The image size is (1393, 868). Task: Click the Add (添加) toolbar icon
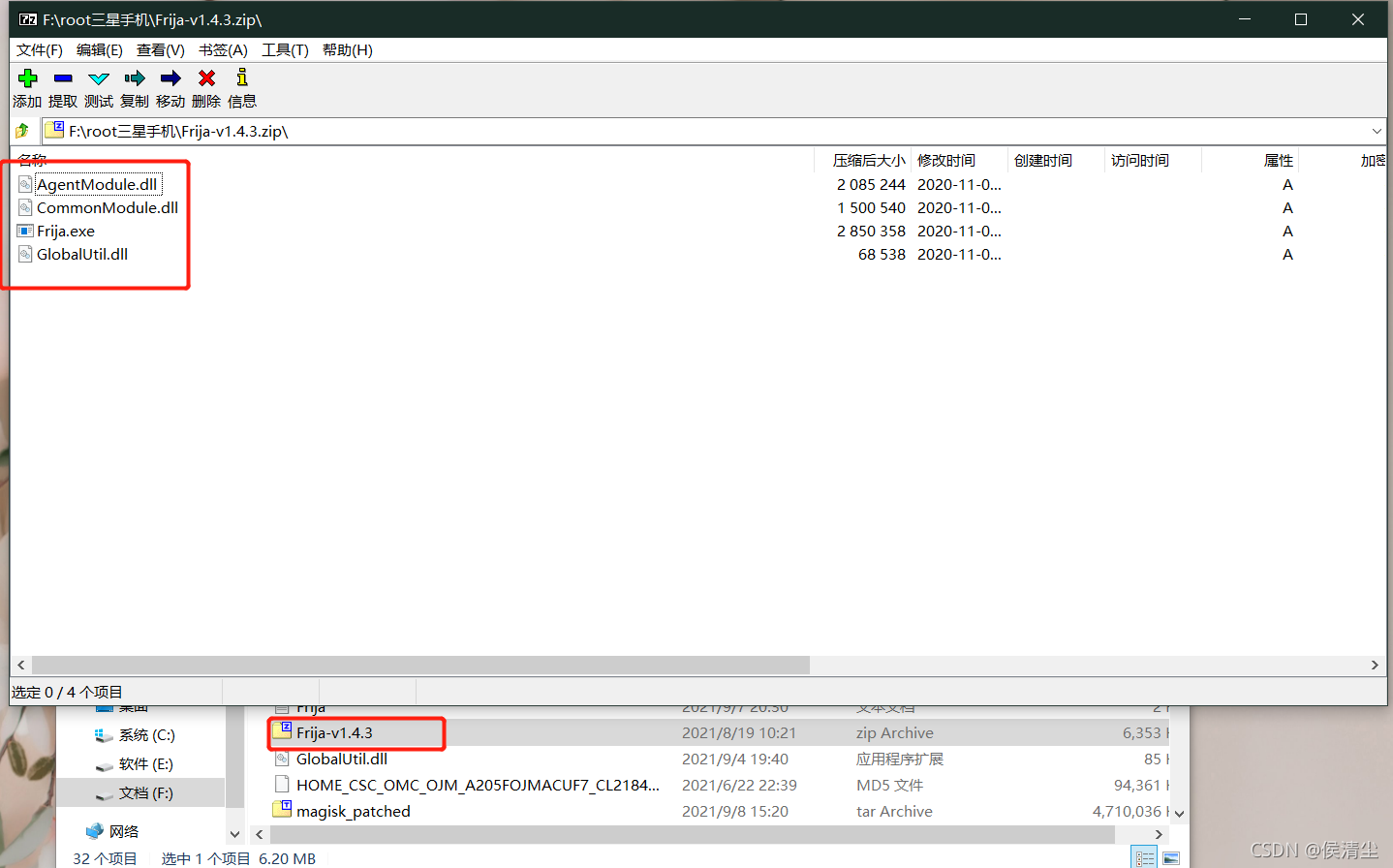tap(27, 77)
